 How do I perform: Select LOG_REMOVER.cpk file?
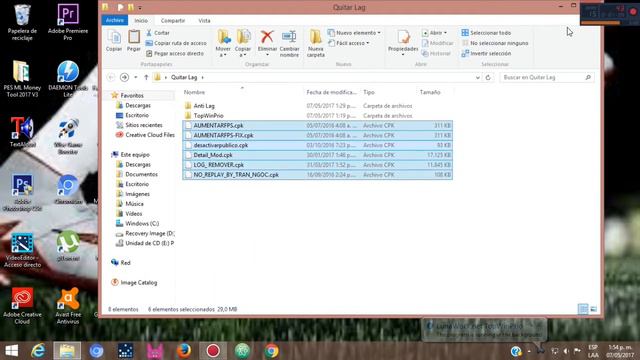tap(317, 164)
